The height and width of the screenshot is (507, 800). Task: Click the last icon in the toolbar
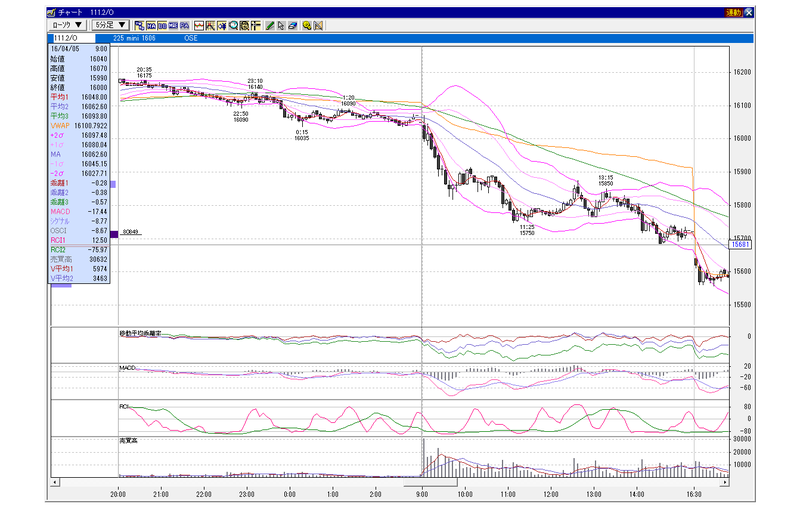click(x=318, y=26)
